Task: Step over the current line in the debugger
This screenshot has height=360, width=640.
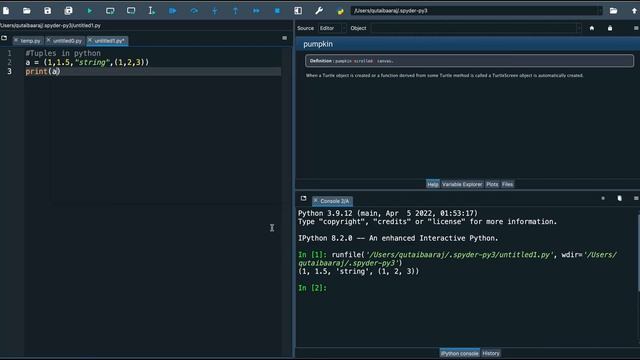Action: click(194, 11)
